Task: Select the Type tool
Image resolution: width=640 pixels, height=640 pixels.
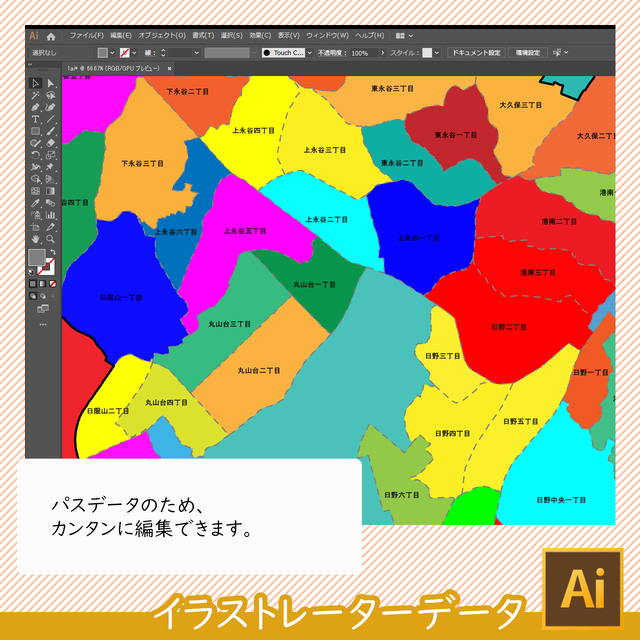Action: tap(36, 119)
